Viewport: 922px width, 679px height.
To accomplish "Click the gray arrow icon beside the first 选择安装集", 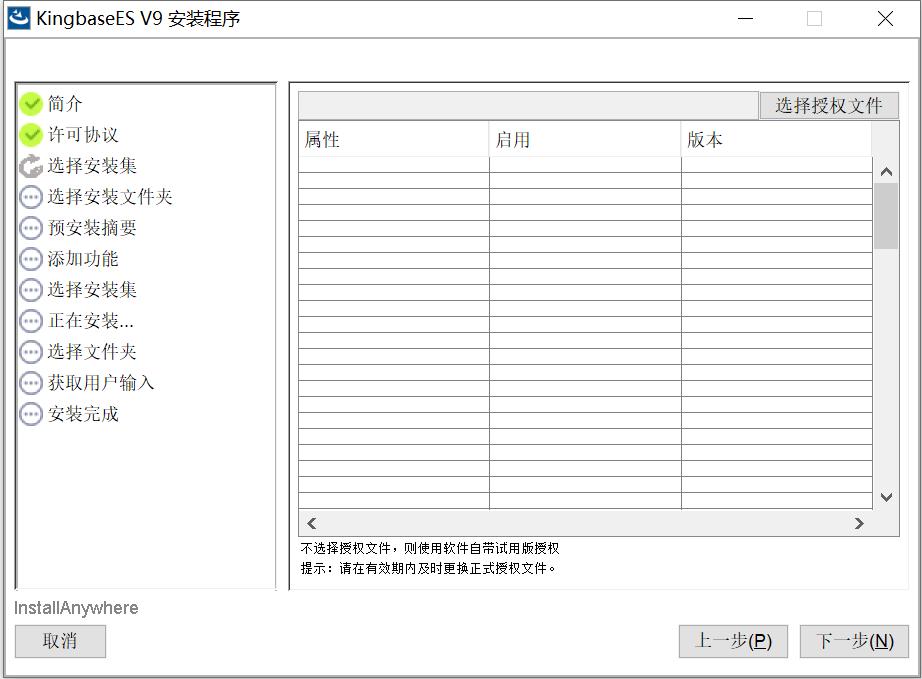I will 31,166.
